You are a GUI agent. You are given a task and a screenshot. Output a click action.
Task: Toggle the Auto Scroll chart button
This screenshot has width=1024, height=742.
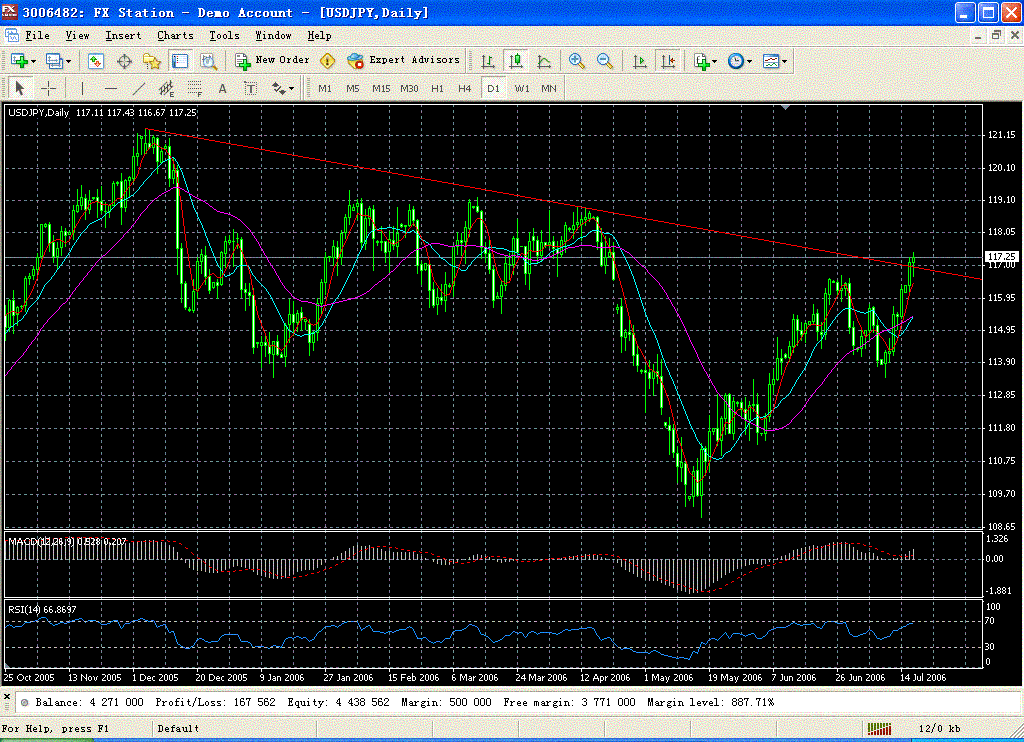coord(640,61)
